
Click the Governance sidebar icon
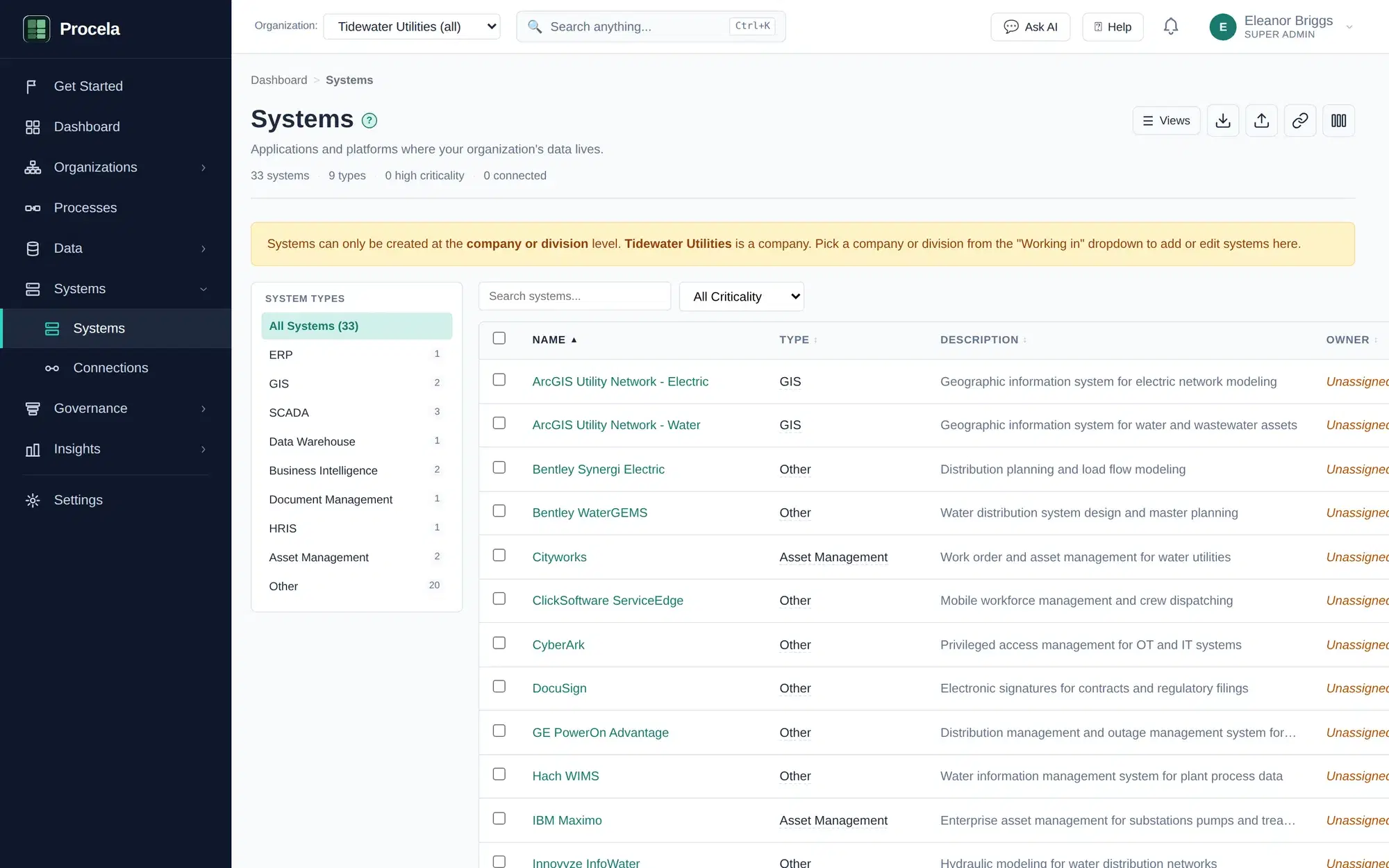32,409
